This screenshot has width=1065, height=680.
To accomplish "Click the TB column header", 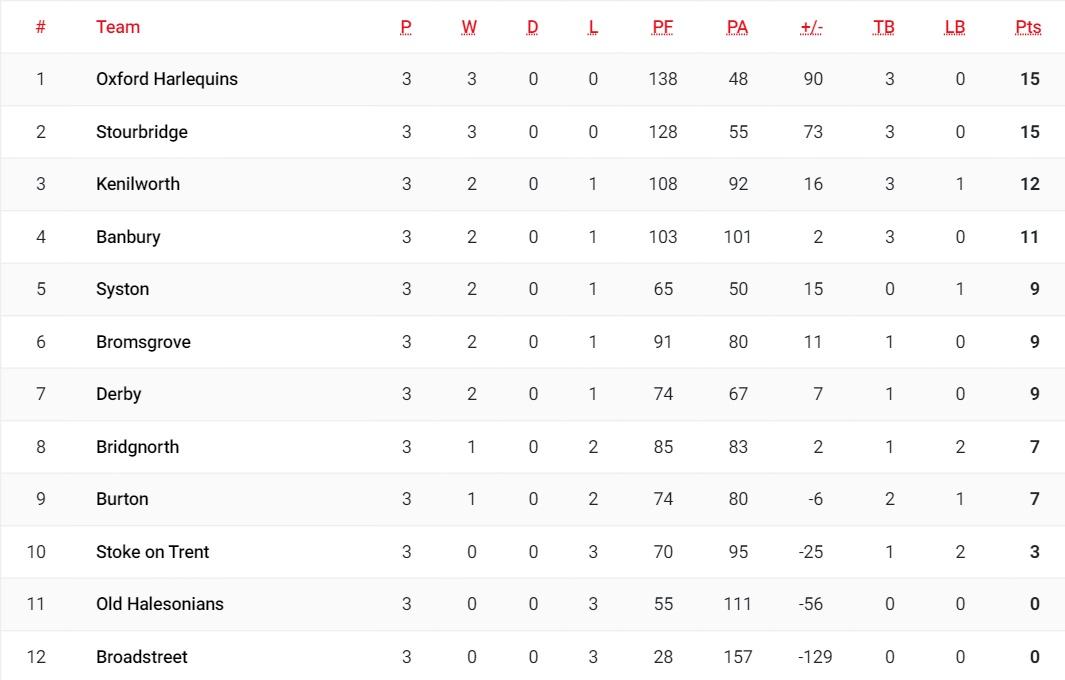I will [884, 28].
